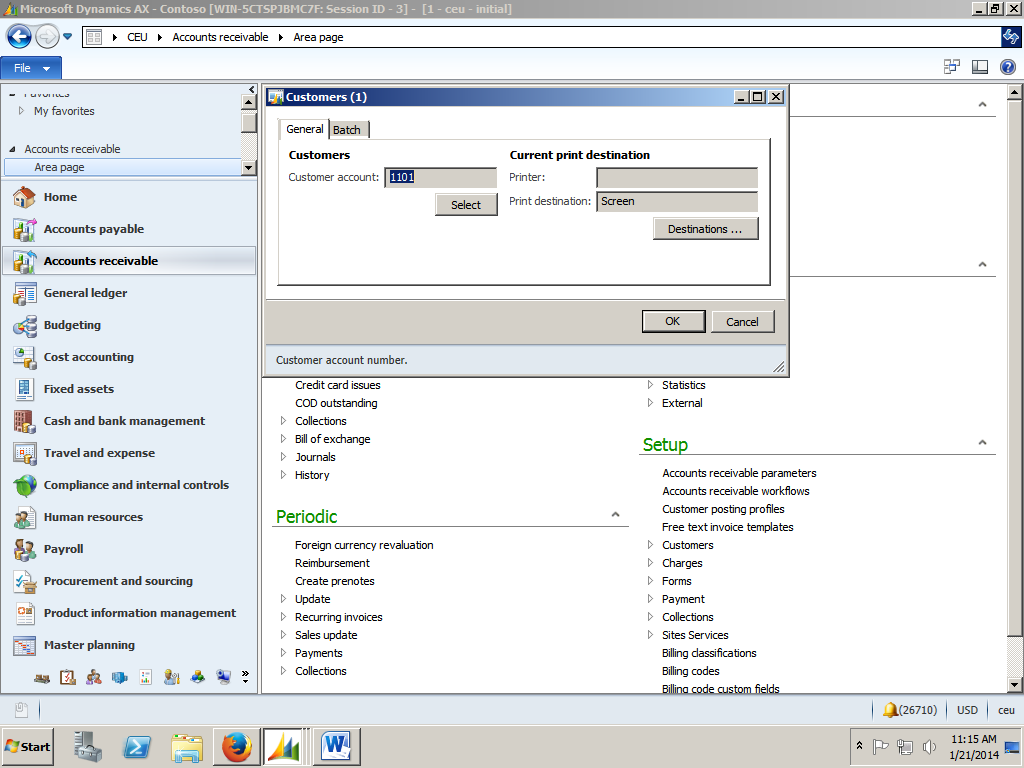Click the Destinations button
This screenshot has width=1024, height=768.
point(706,228)
